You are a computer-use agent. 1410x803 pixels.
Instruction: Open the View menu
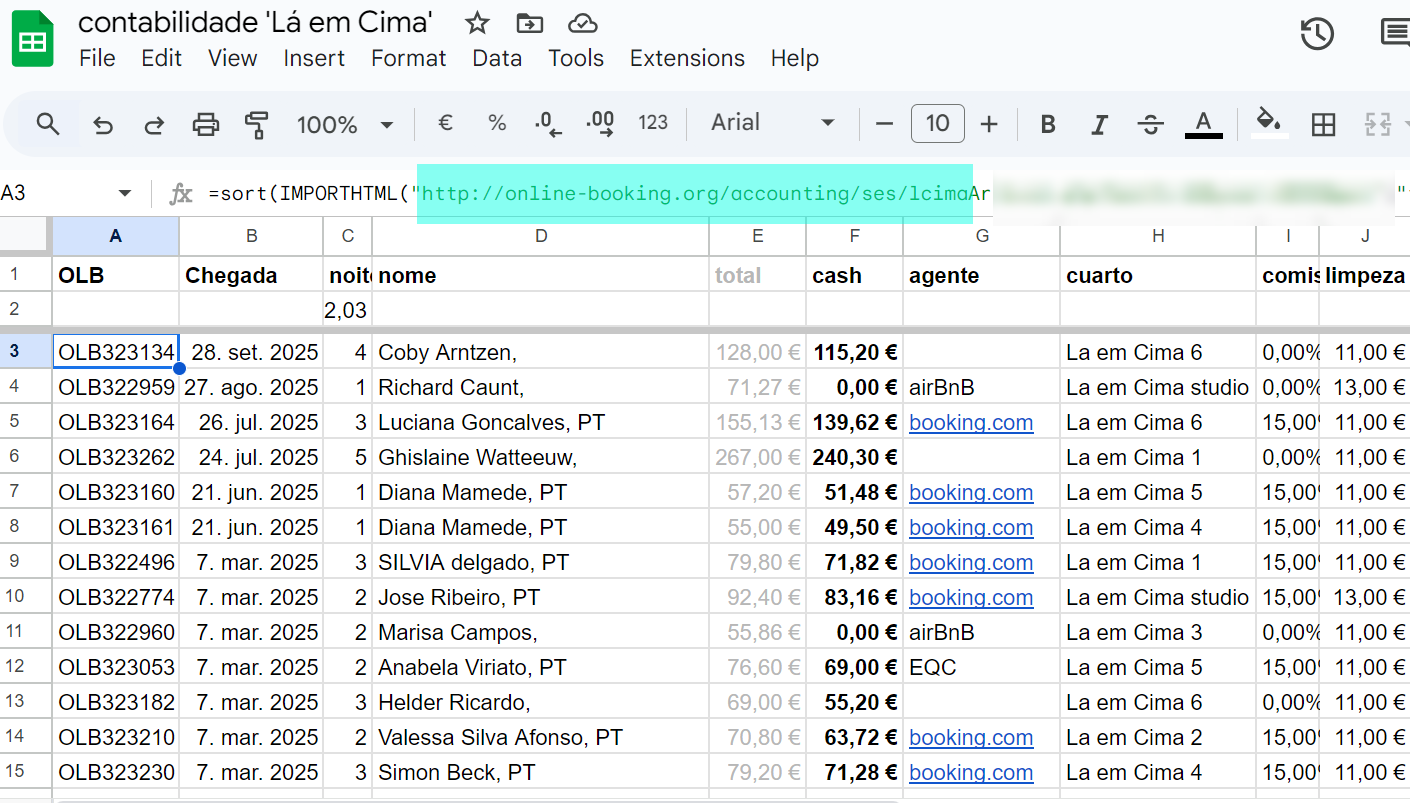point(232,58)
